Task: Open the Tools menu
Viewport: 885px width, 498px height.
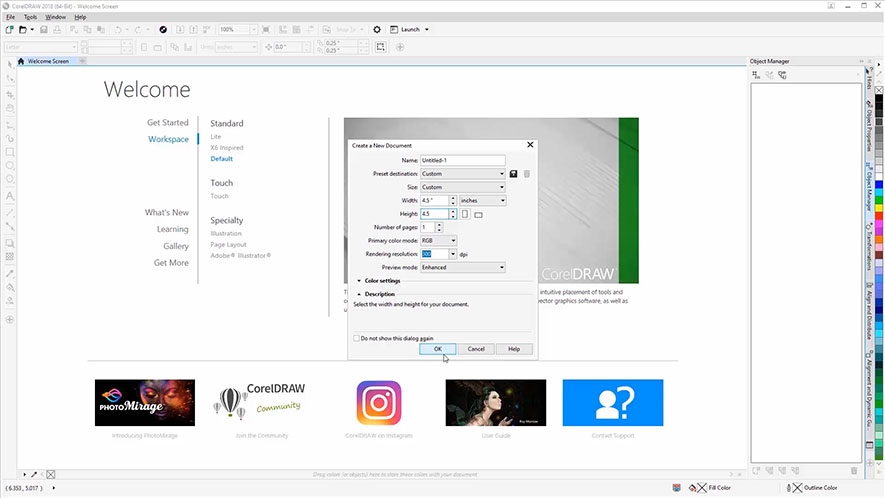Action: coord(30,17)
